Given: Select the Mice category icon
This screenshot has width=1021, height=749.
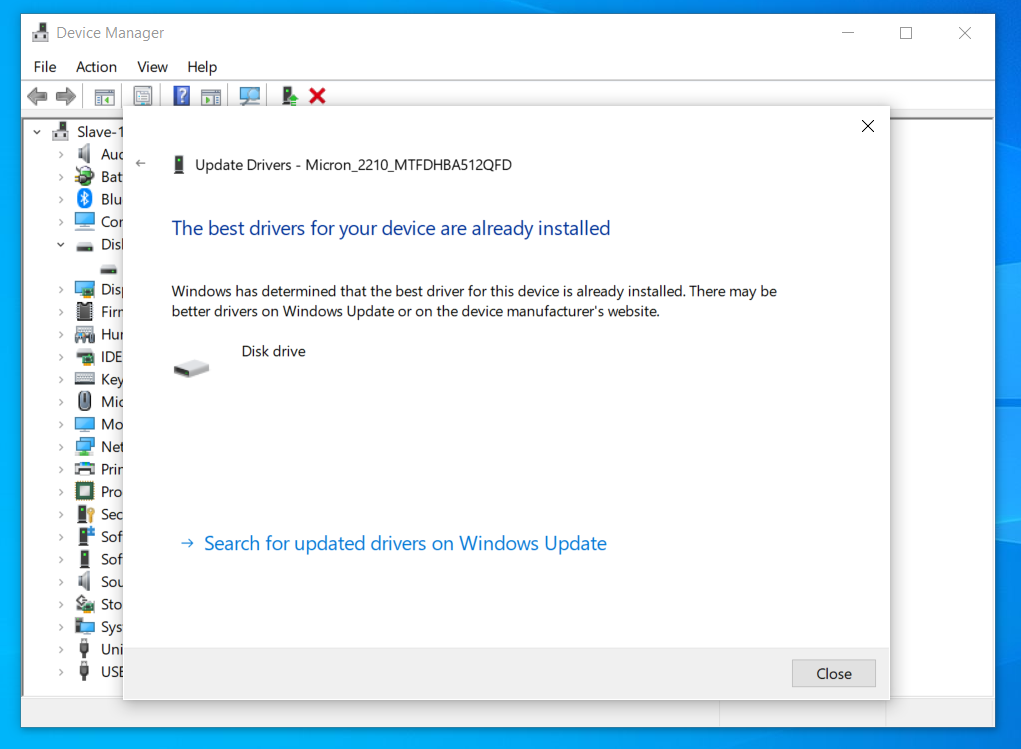Looking at the screenshot, I should point(85,401).
